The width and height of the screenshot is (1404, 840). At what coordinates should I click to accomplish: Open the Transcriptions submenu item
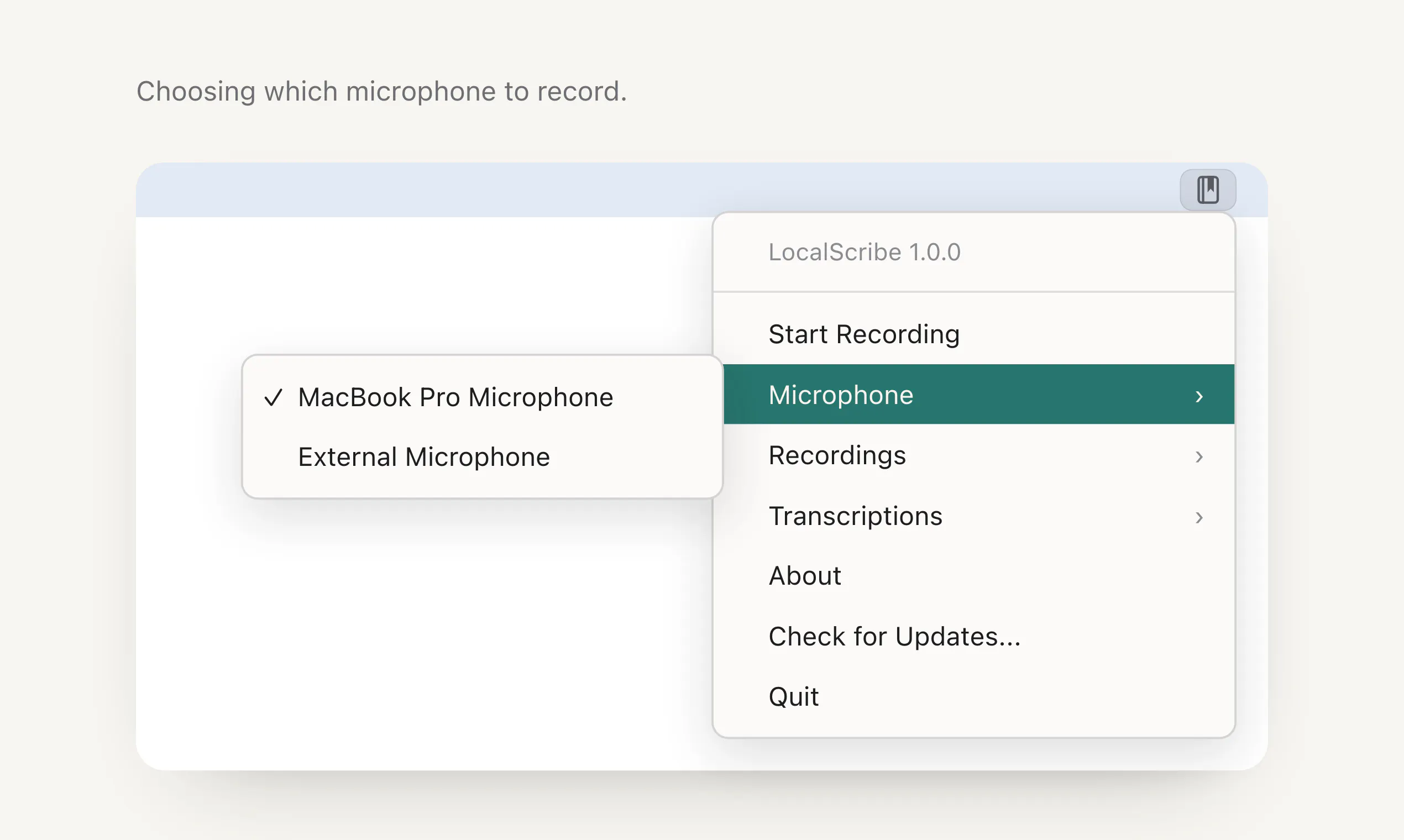point(974,516)
